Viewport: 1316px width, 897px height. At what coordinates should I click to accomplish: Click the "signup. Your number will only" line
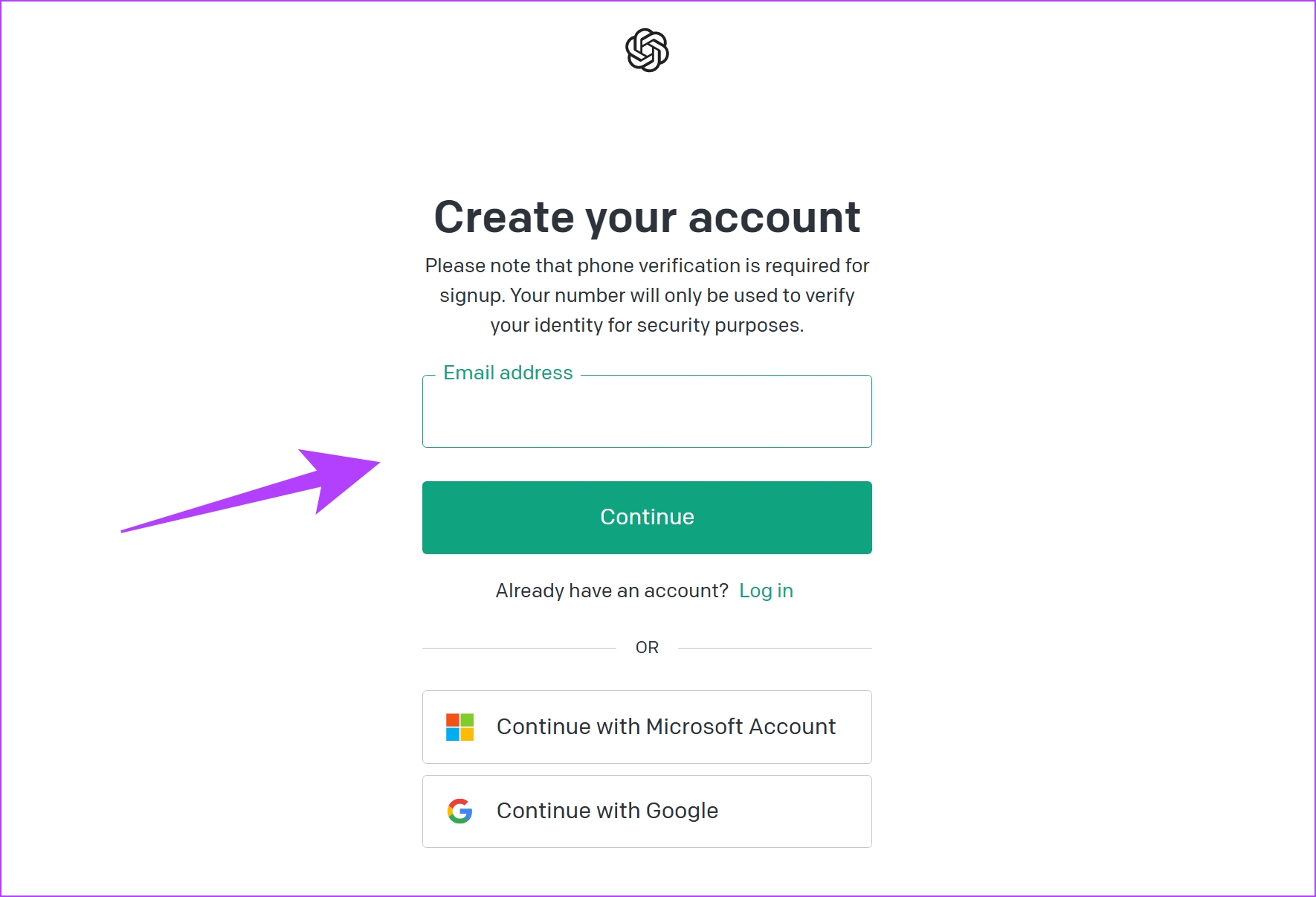coord(647,295)
